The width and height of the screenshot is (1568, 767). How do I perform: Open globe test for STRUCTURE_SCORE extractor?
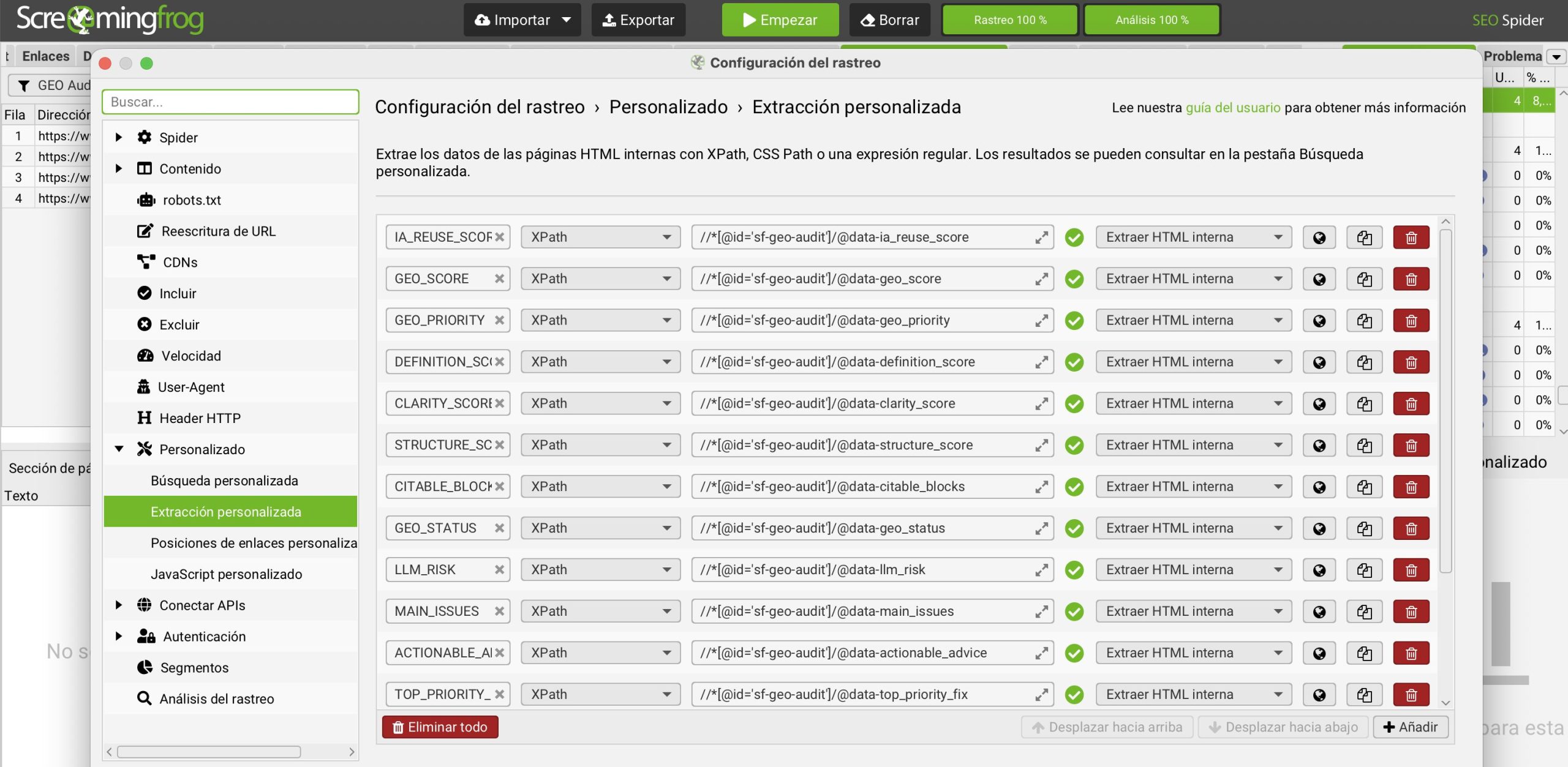(1319, 446)
